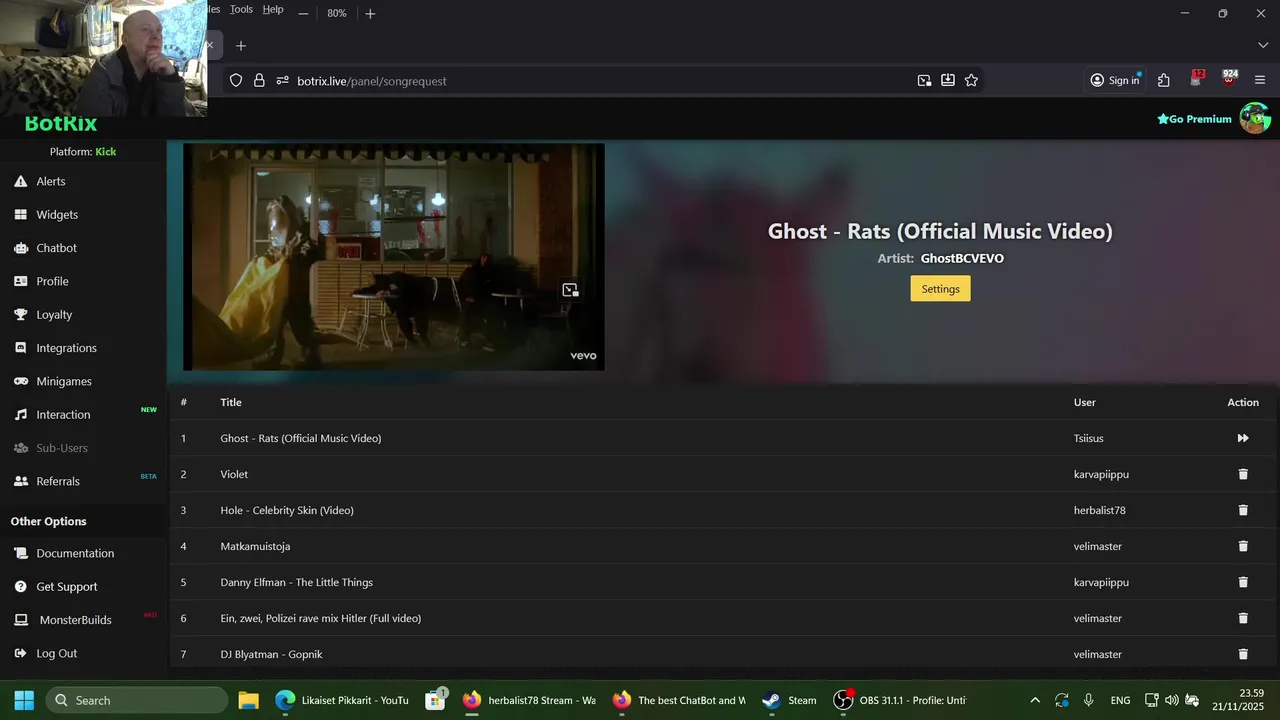Open the Referrals page

coord(58,481)
